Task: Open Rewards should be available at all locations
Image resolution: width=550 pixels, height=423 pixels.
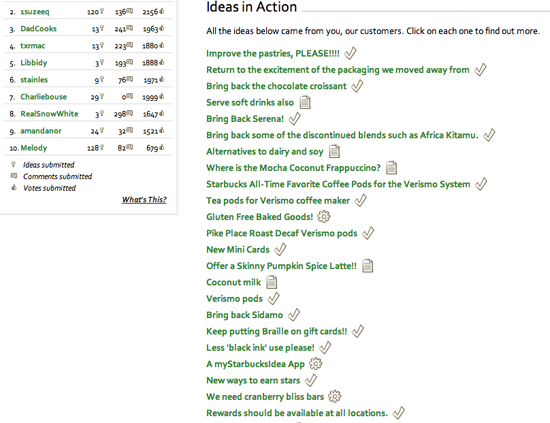Action: click(x=297, y=413)
